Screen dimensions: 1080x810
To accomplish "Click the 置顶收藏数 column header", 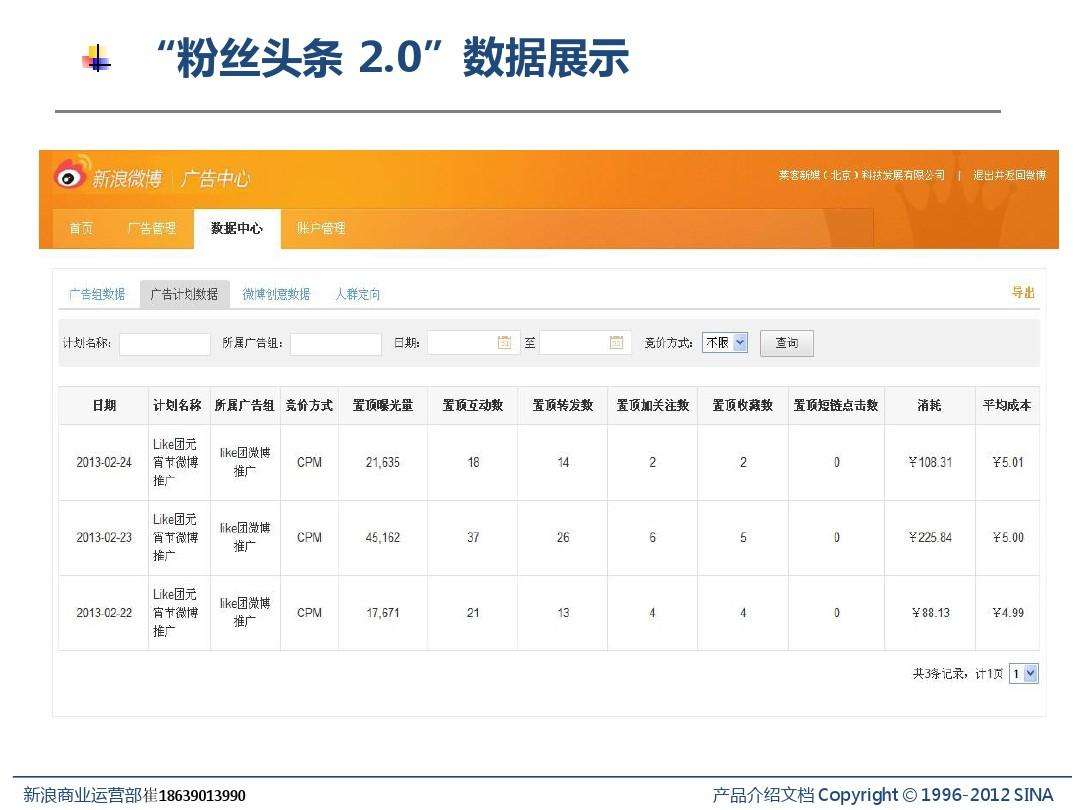I will (x=742, y=405).
